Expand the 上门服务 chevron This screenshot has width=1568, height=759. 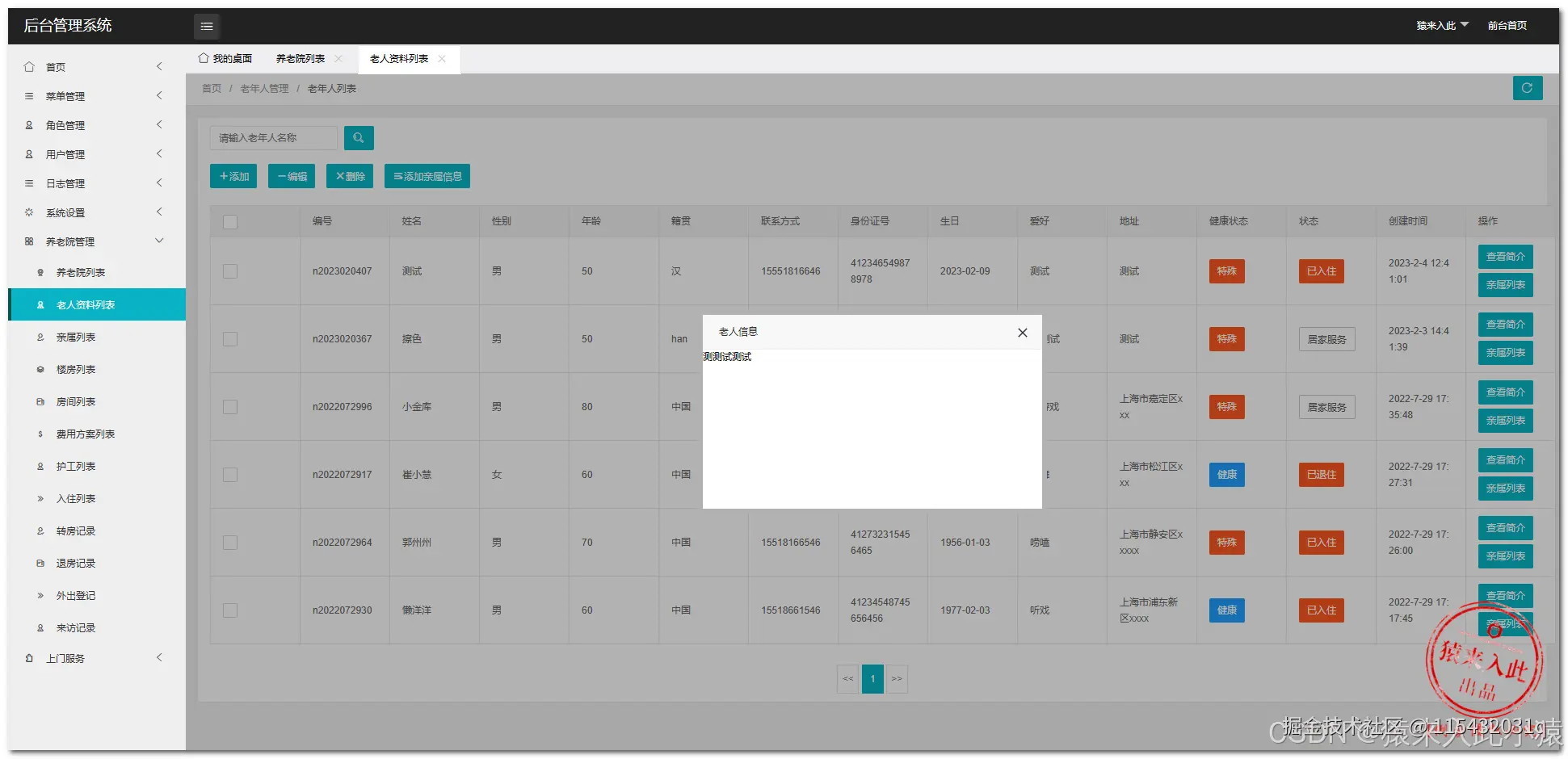pyautogui.click(x=159, y=657)
